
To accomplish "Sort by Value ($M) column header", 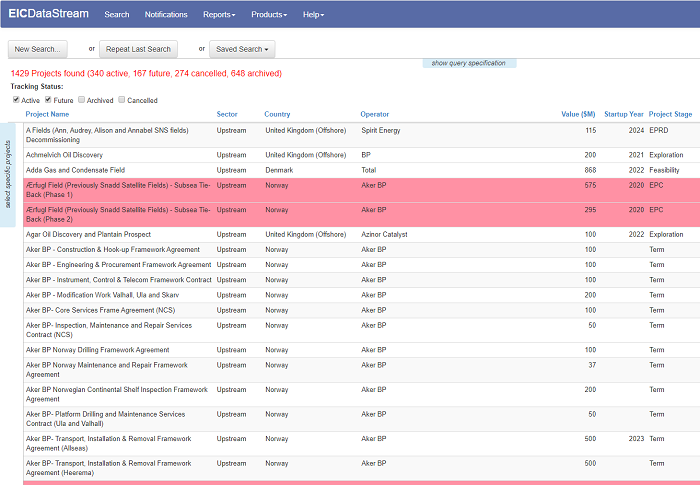I will [578, 114].
